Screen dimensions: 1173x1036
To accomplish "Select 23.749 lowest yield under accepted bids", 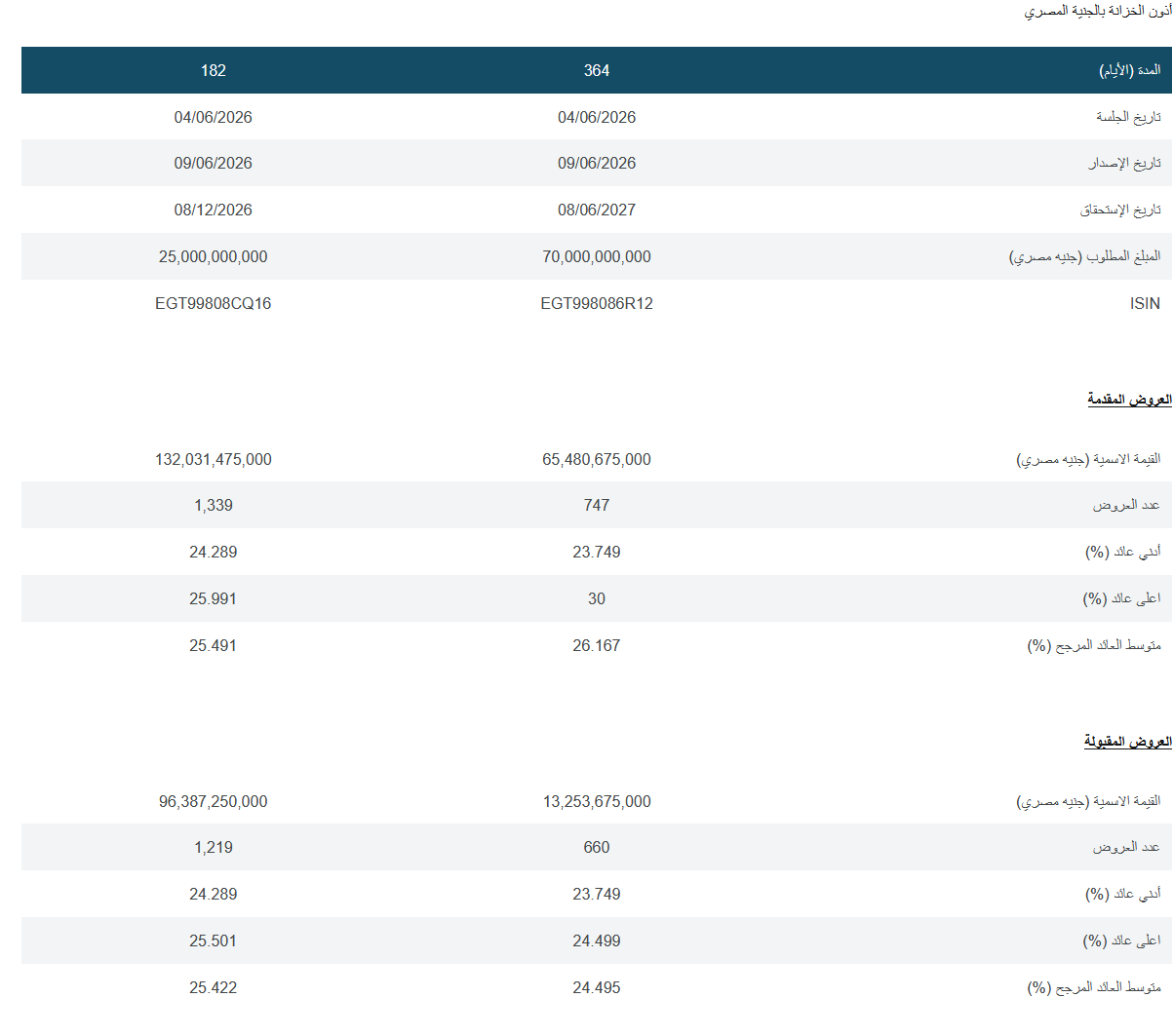I will point(597,894).
